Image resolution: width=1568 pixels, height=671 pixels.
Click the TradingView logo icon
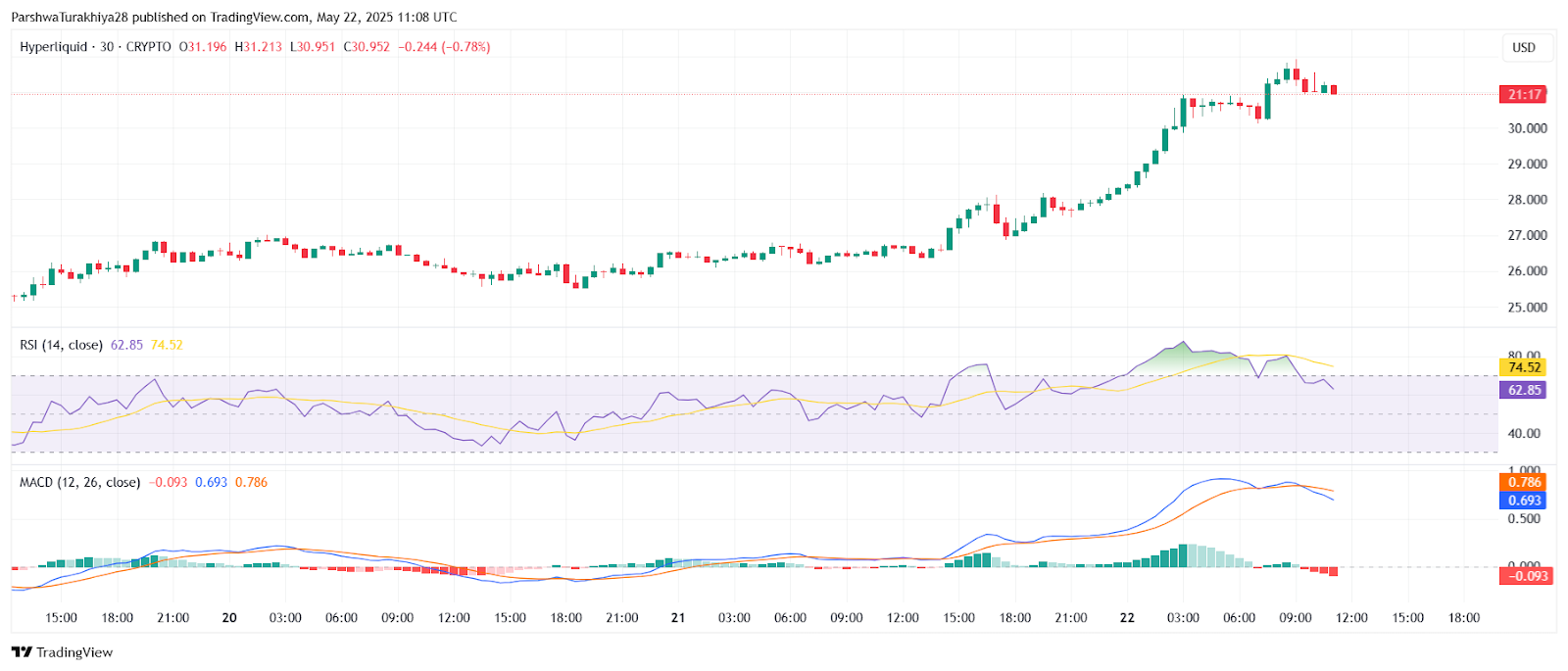point(22,652)
